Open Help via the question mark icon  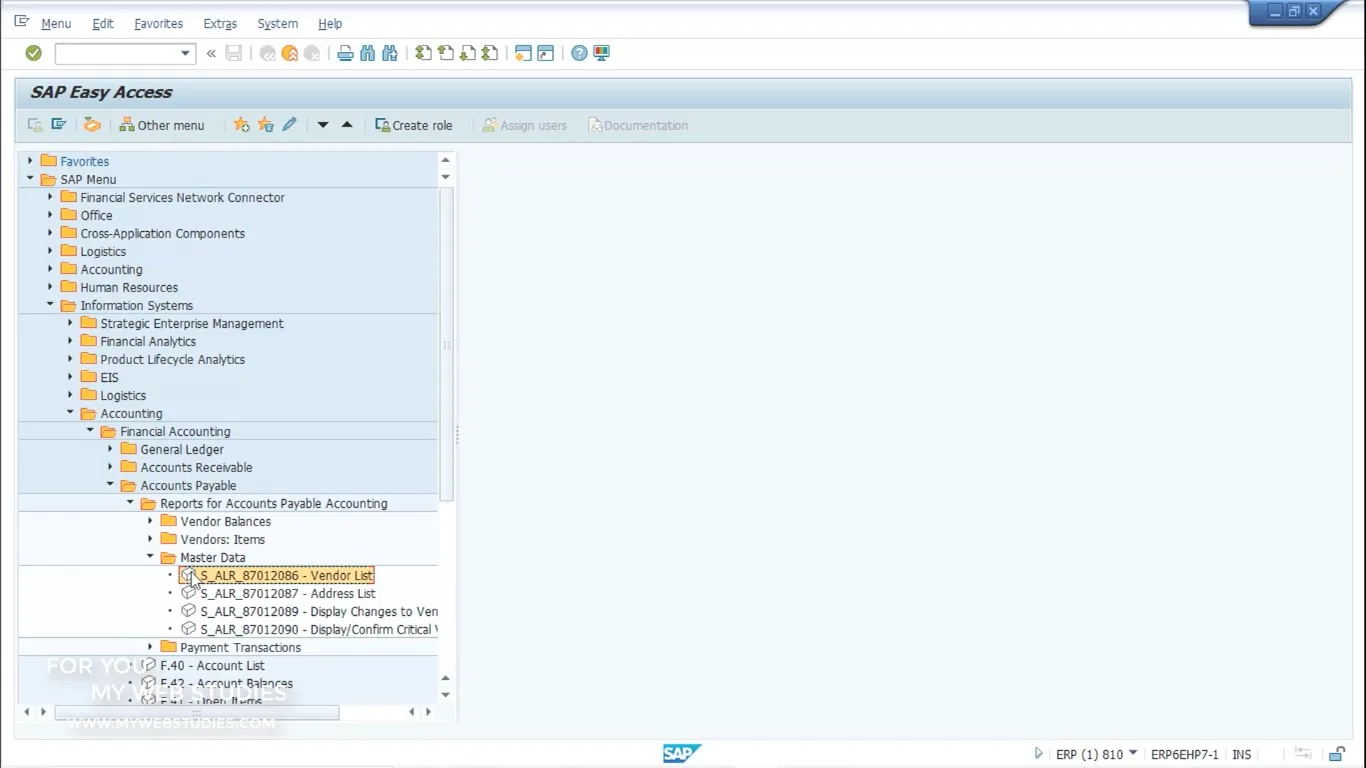click(580, 53)
